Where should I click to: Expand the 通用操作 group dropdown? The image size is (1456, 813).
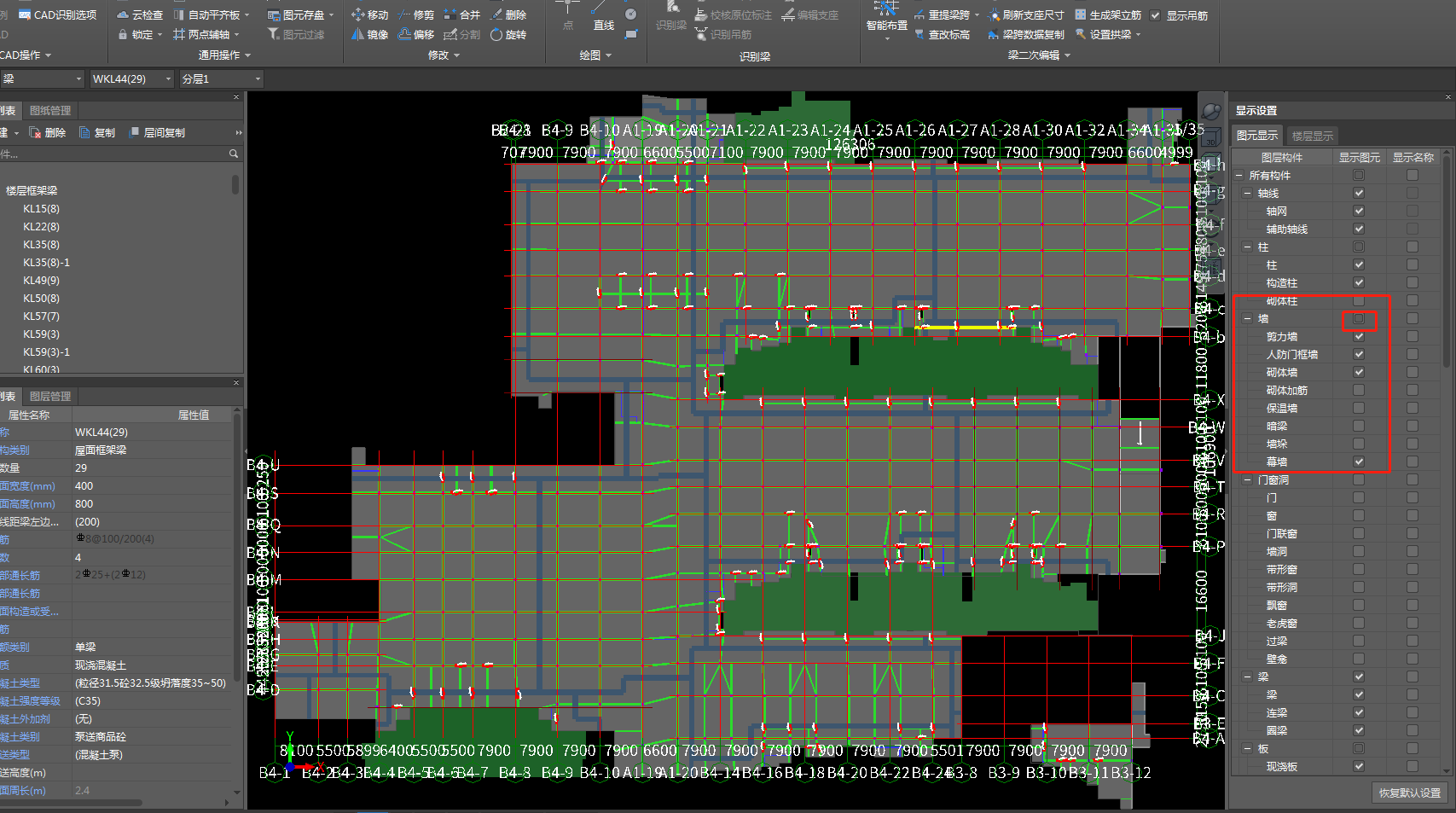click(224, 55)
